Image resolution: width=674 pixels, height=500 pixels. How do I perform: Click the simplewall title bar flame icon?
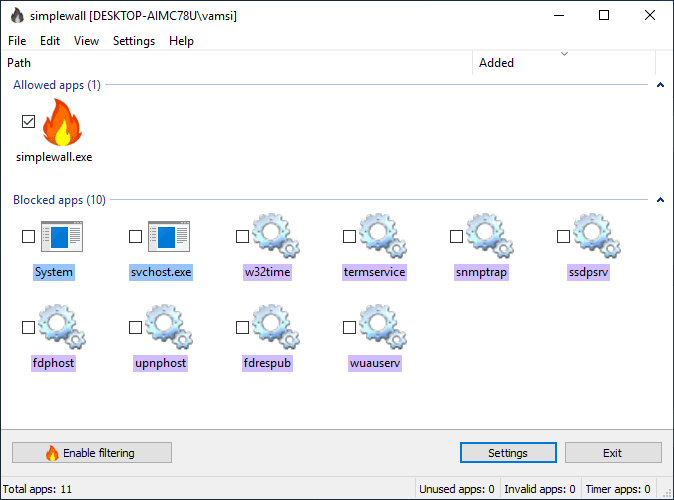(x=17, y=15)
